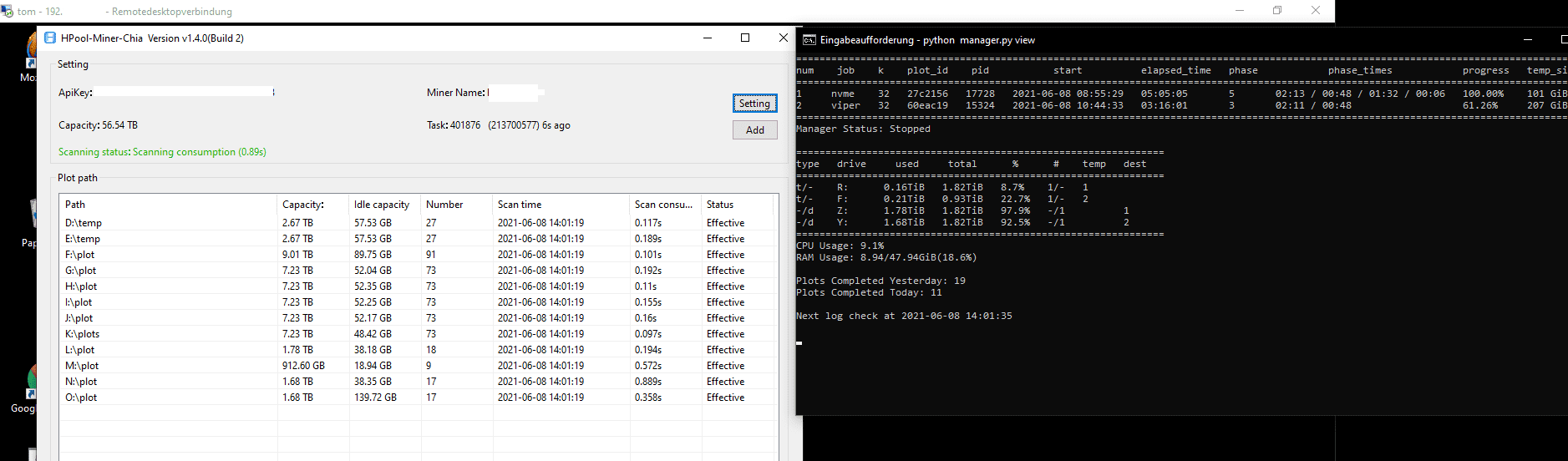The image size is (1568, 461).
Task: Click the Plots Completed Yesterday: 19 line
Action: point(880,281)
